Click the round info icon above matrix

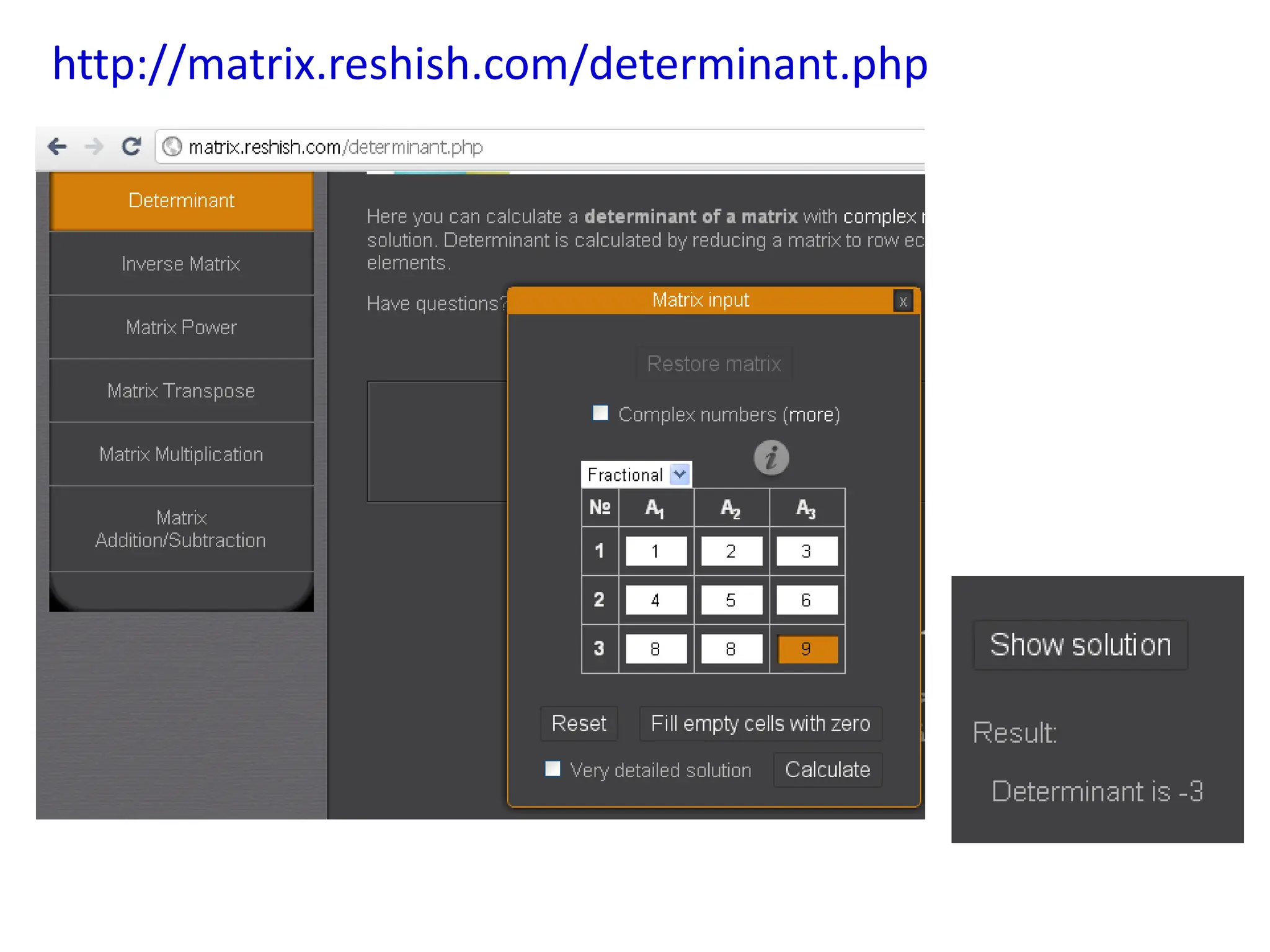[771, 458]
